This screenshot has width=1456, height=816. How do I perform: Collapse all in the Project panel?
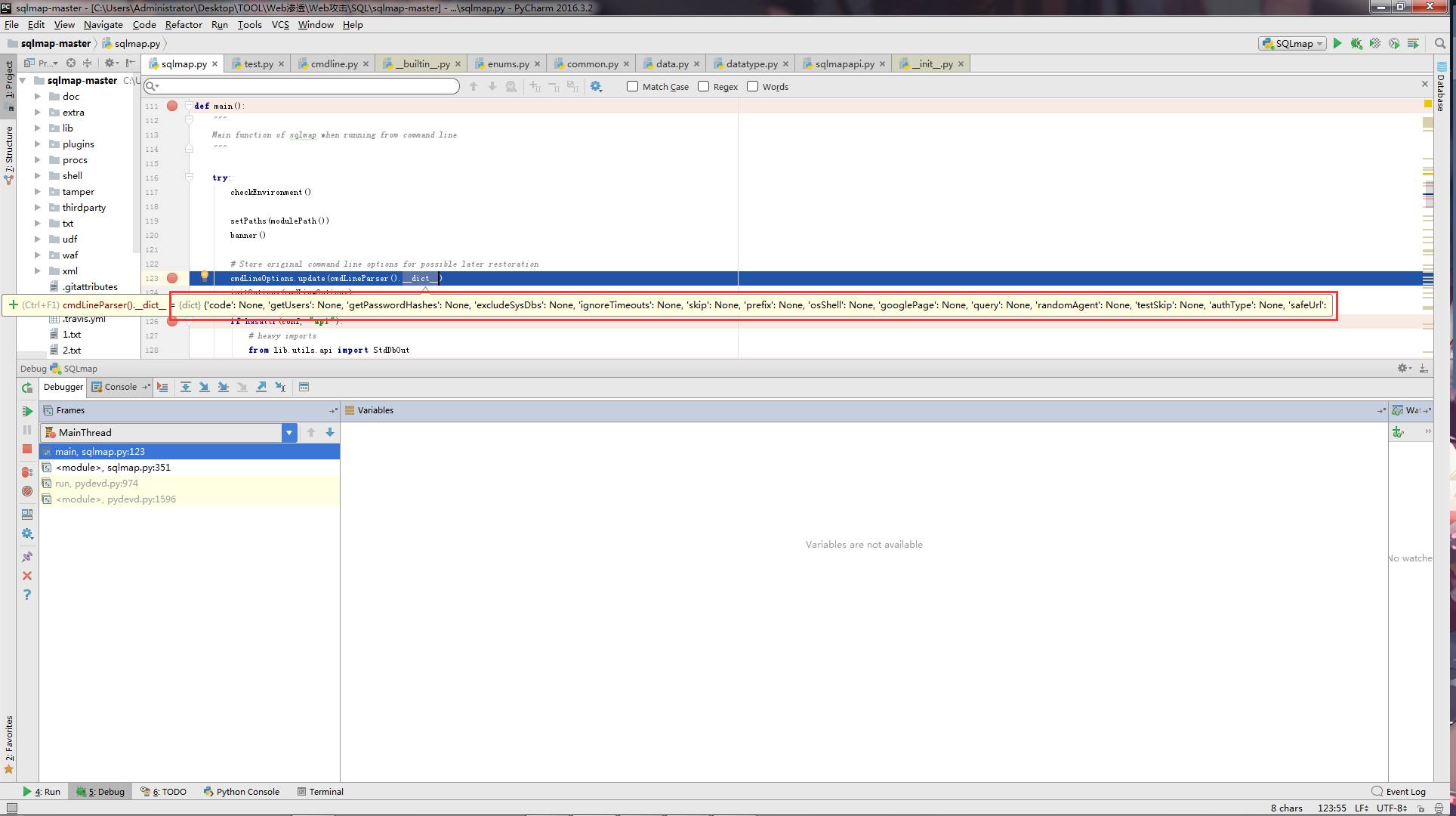coord(87,63)
